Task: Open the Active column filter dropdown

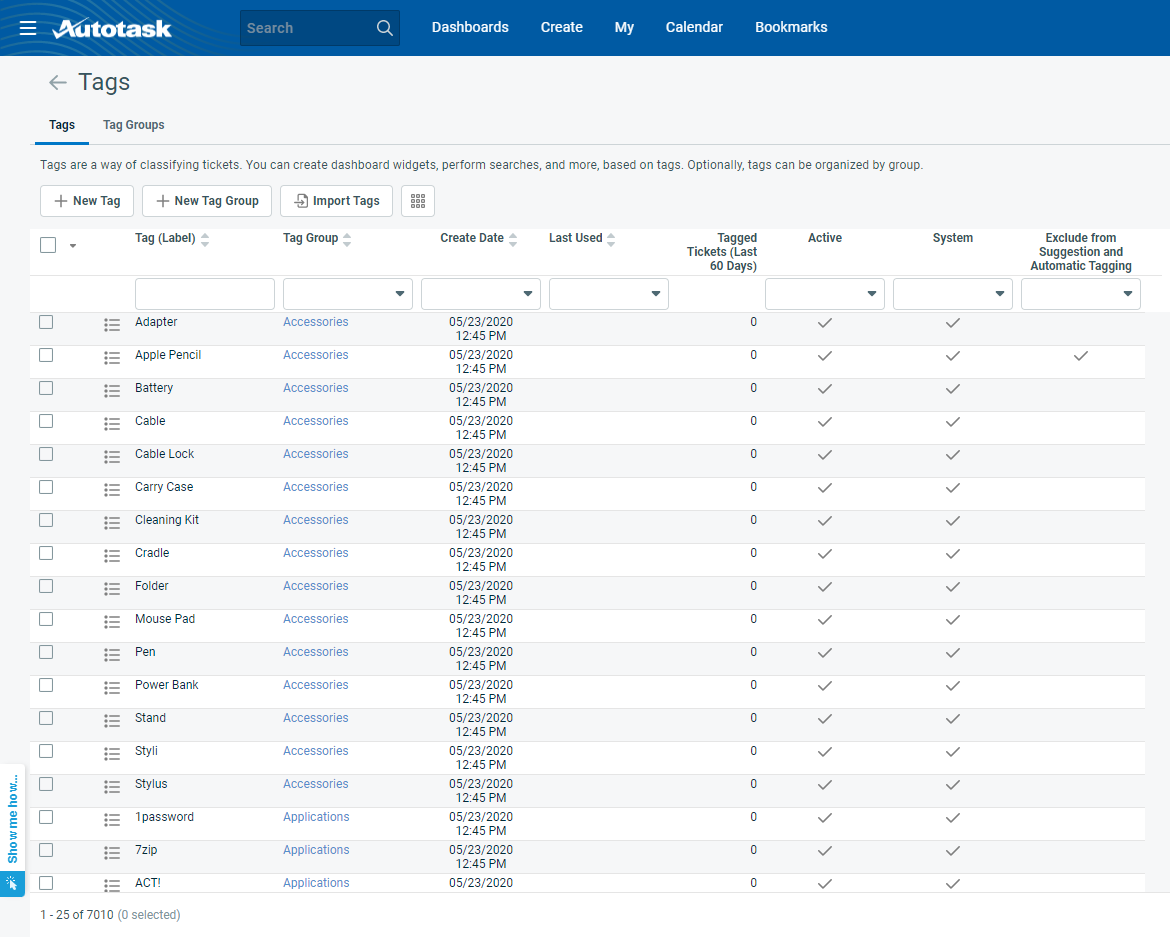Action: pyautogui.click(x=824, y=293)
